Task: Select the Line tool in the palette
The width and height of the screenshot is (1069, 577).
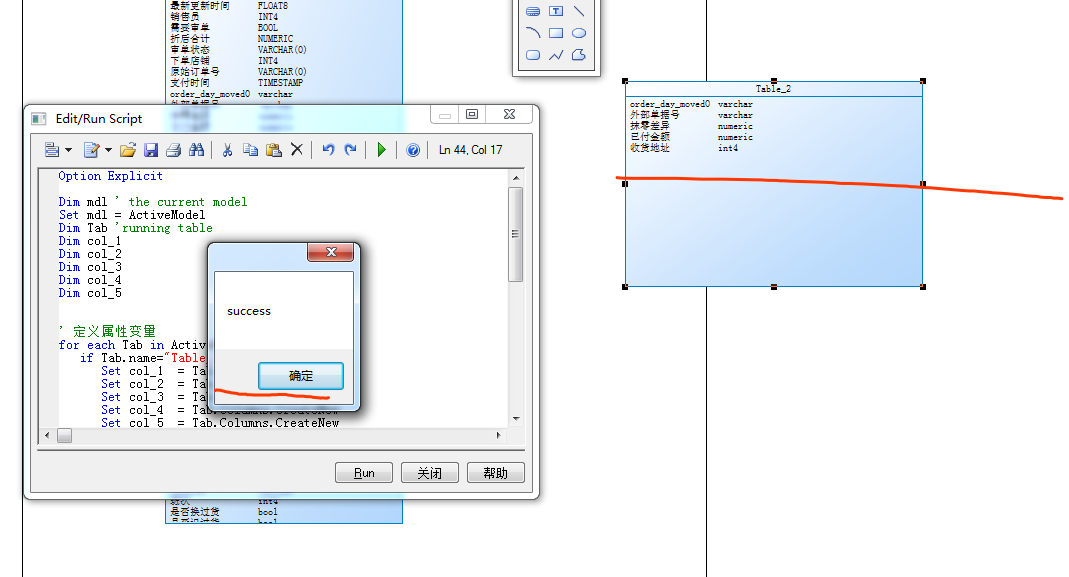Action: click(578, 11)
